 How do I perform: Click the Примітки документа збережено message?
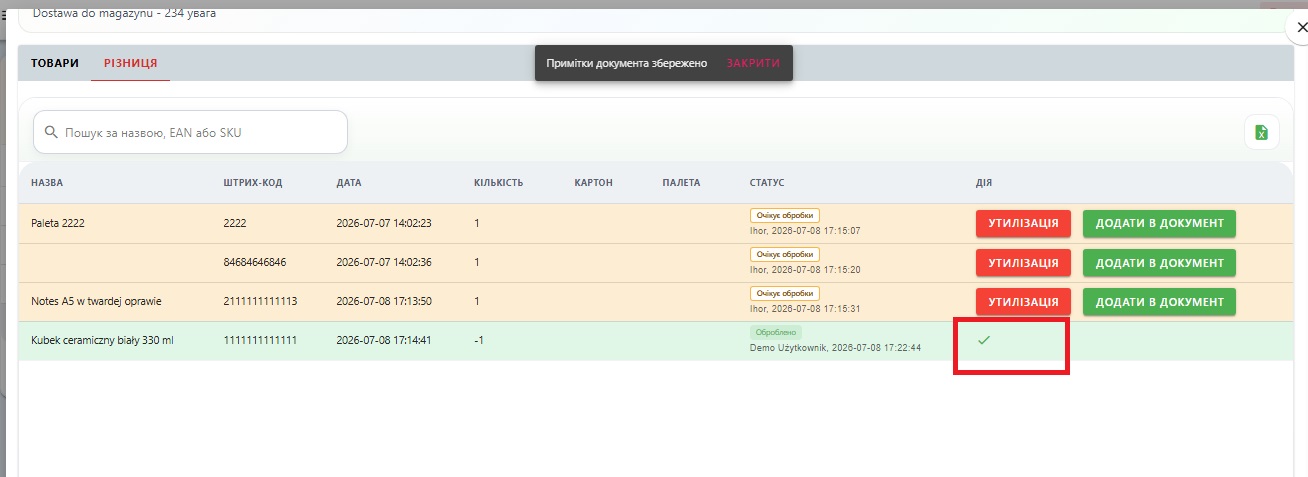[x=627, y=63]
